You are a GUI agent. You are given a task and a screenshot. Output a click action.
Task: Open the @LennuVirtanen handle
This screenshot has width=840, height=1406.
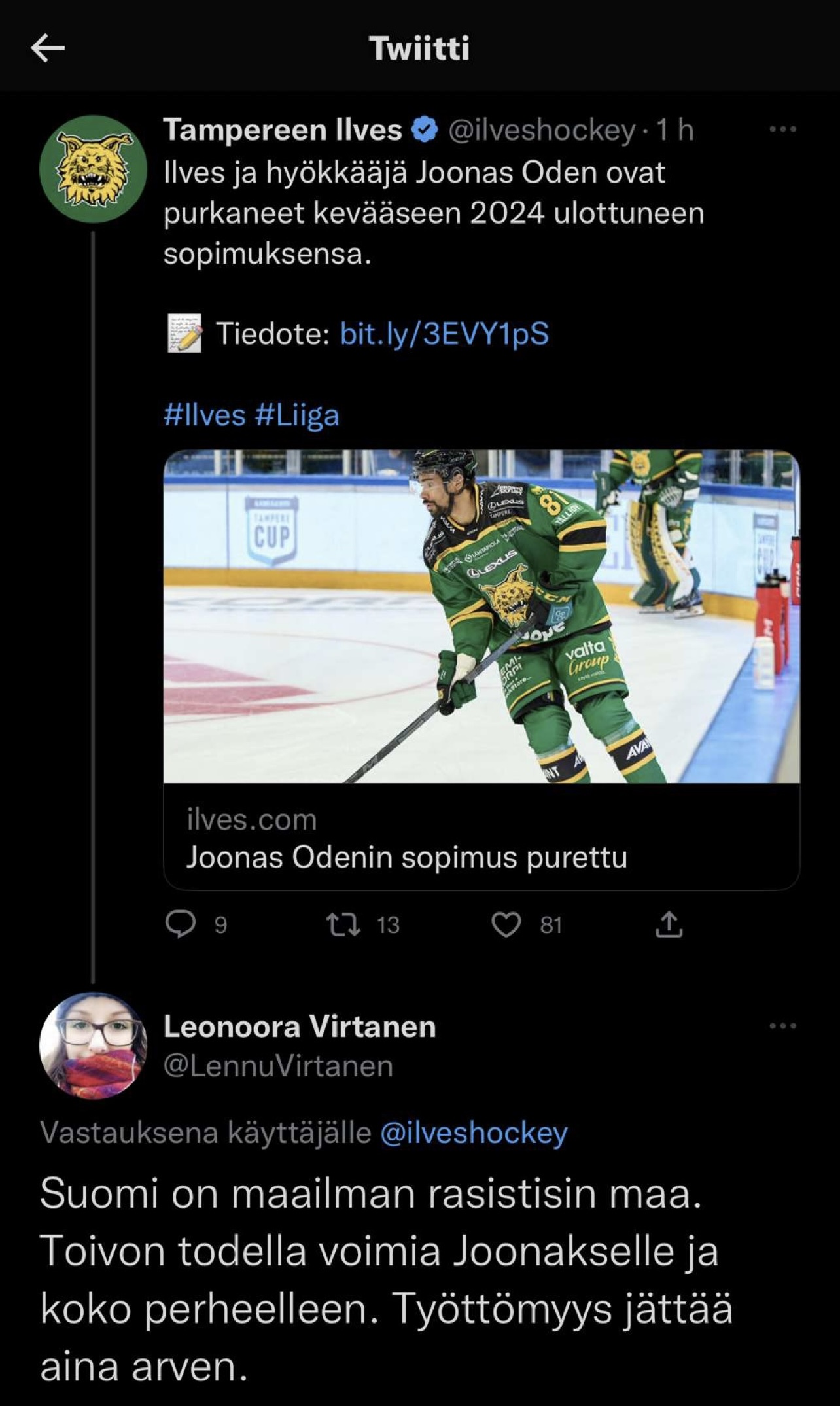(x=278, y=1066)
